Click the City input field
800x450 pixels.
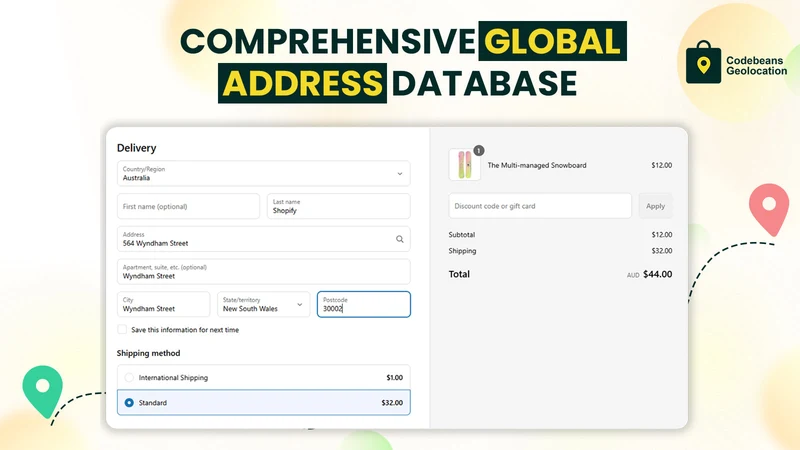(x=163, y=304)
